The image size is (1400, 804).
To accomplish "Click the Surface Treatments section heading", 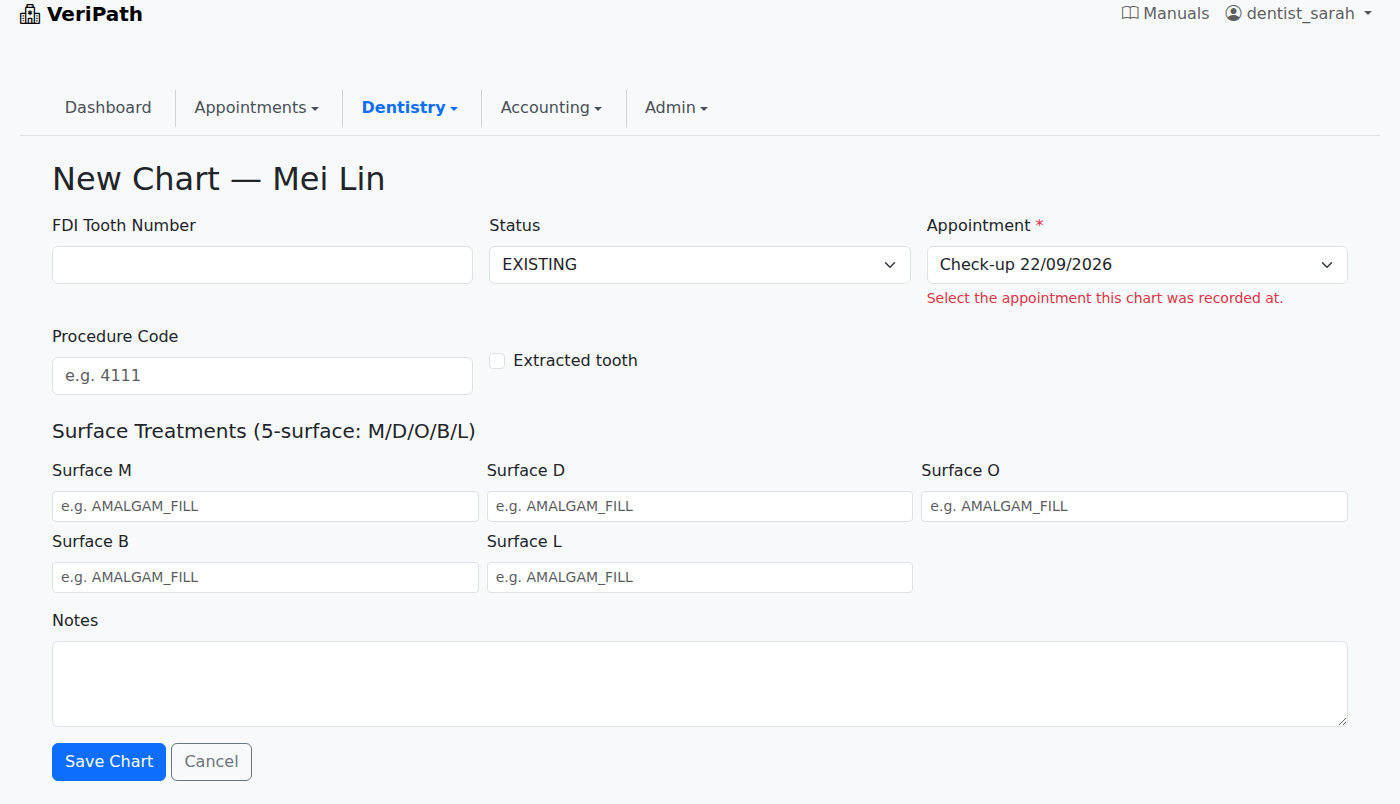I will point(264,432).
